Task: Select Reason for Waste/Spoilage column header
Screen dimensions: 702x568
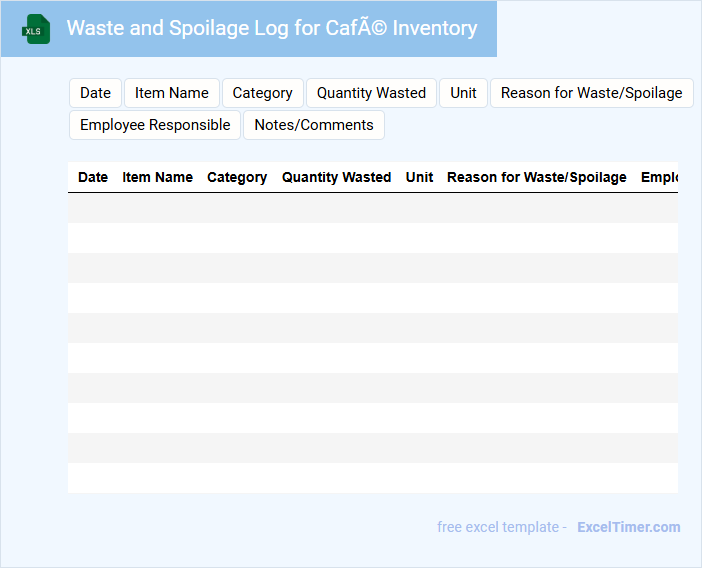Action: click(x=536, y=177)
